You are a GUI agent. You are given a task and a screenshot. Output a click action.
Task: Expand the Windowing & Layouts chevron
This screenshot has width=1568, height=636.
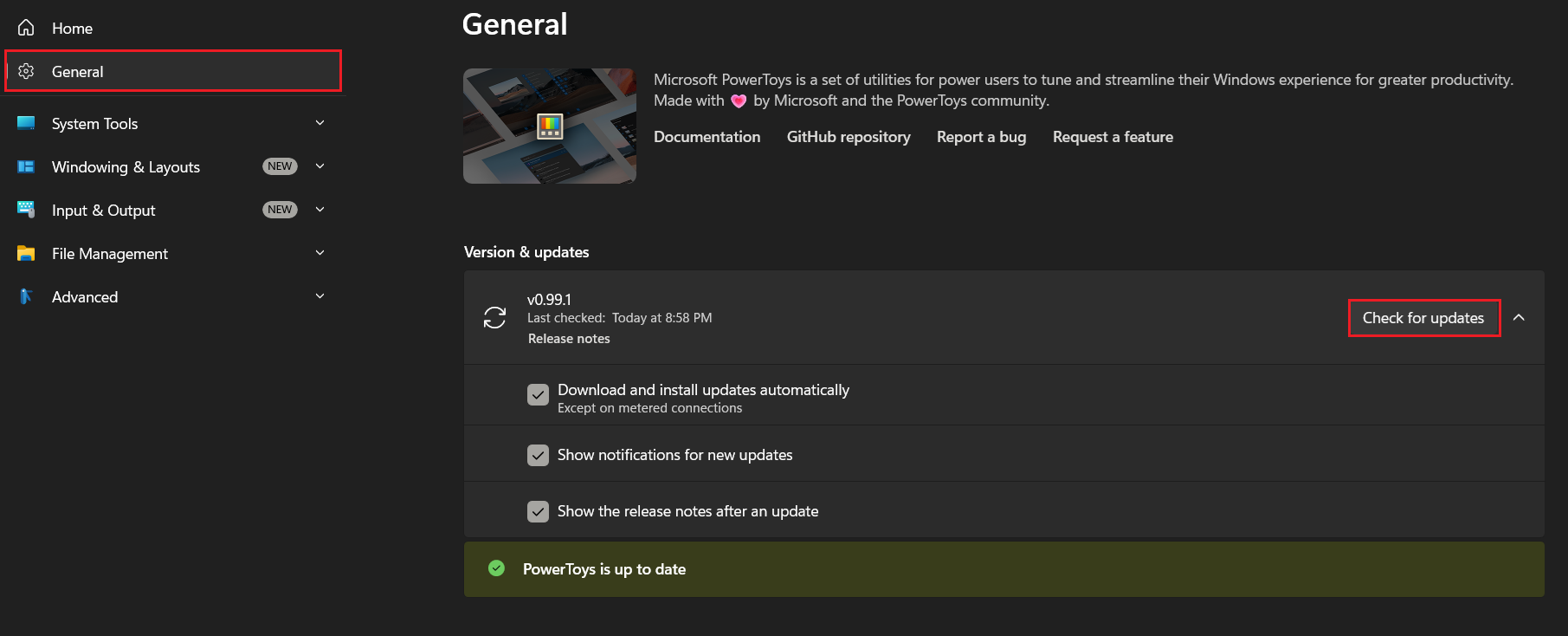319,166
